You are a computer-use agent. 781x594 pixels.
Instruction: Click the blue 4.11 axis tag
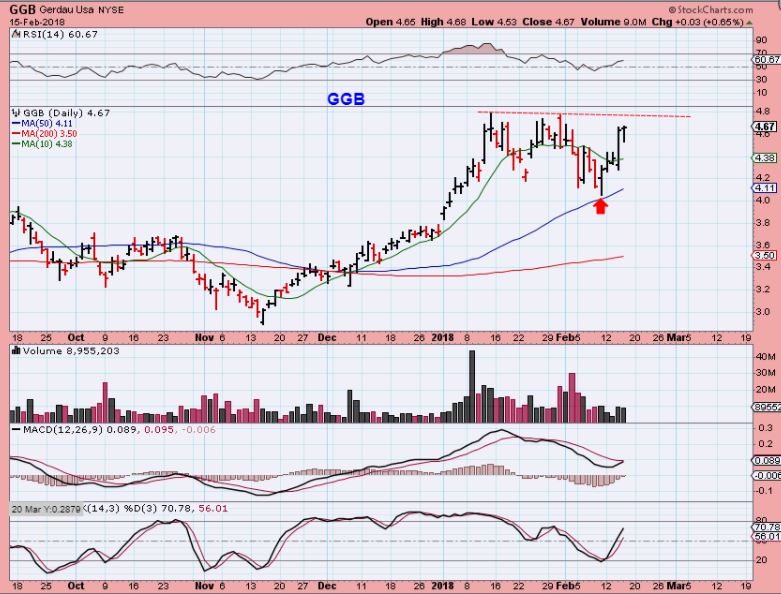[x=765, y=188]
